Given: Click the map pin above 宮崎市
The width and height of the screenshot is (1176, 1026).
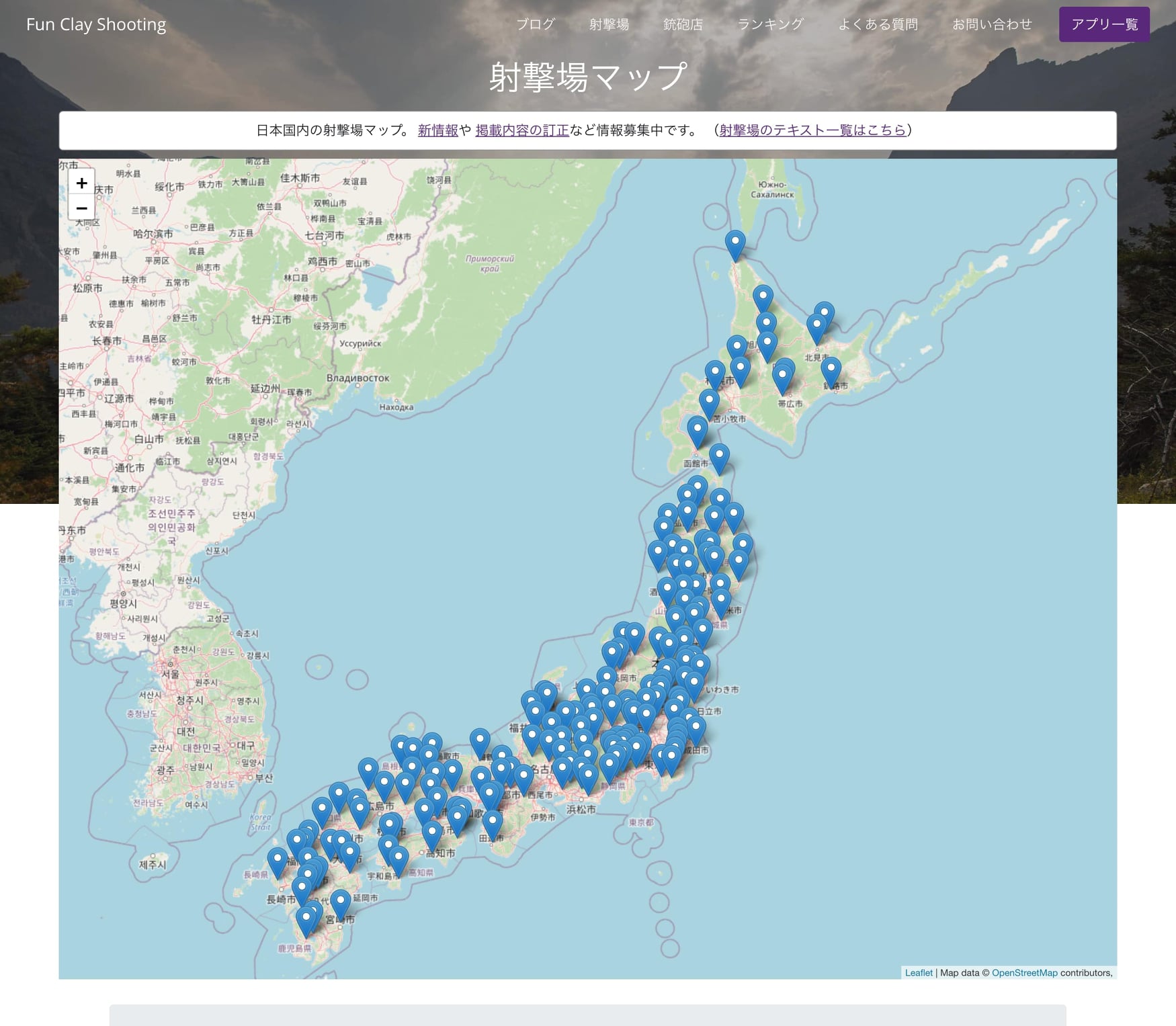Looking at the screenshot, I should (x=341, y=906).
